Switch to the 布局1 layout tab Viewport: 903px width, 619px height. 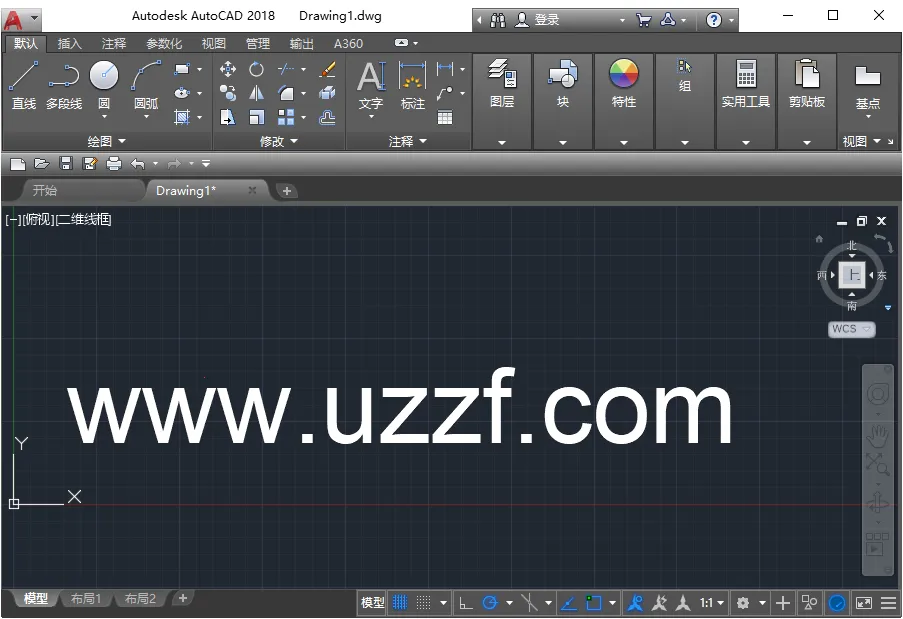pos(86,599)
